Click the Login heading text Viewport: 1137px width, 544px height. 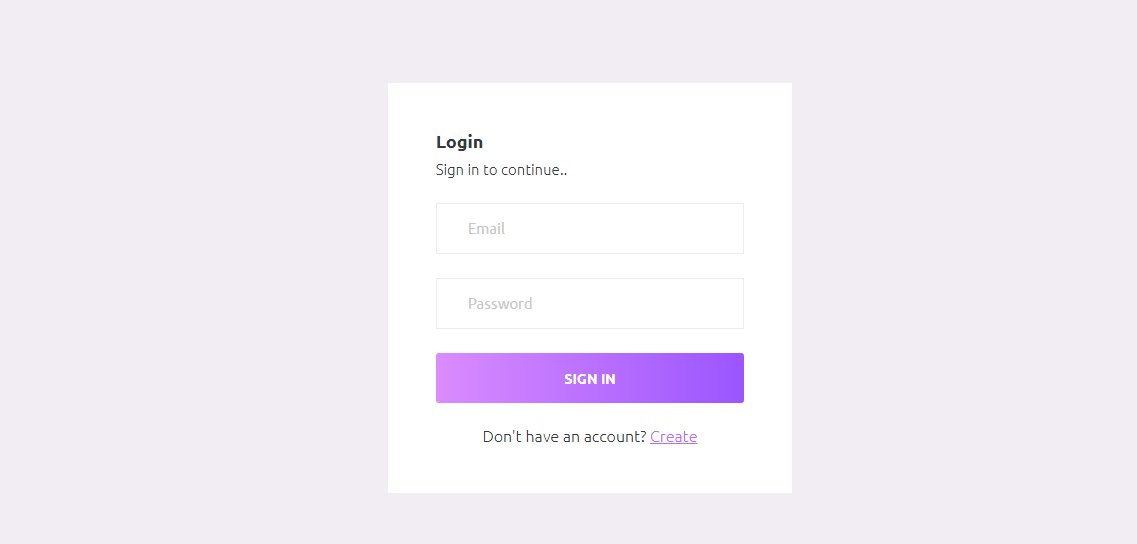(459, 142)
